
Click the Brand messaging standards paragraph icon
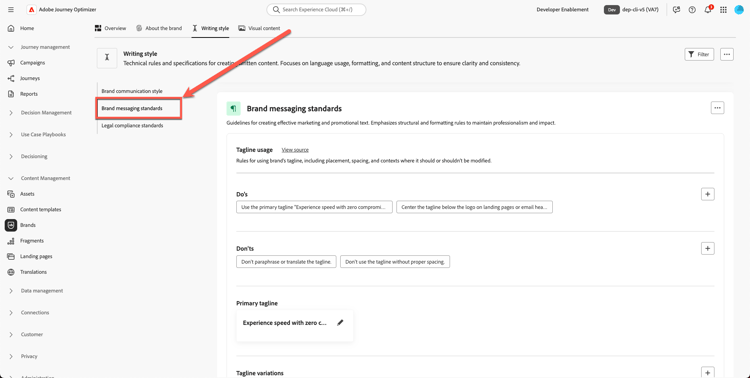pyautogui.click(x=233, y=109)
